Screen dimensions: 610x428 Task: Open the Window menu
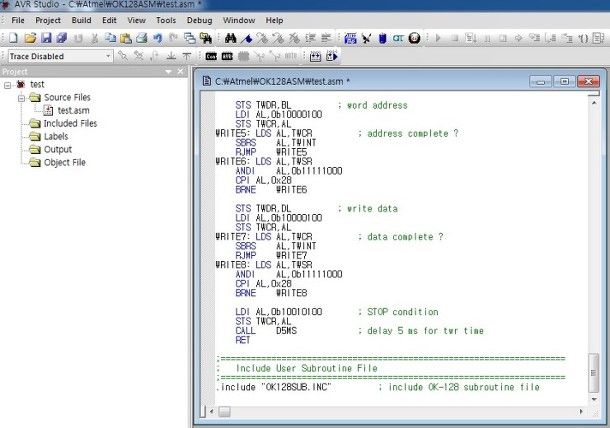tap(239, 20)
